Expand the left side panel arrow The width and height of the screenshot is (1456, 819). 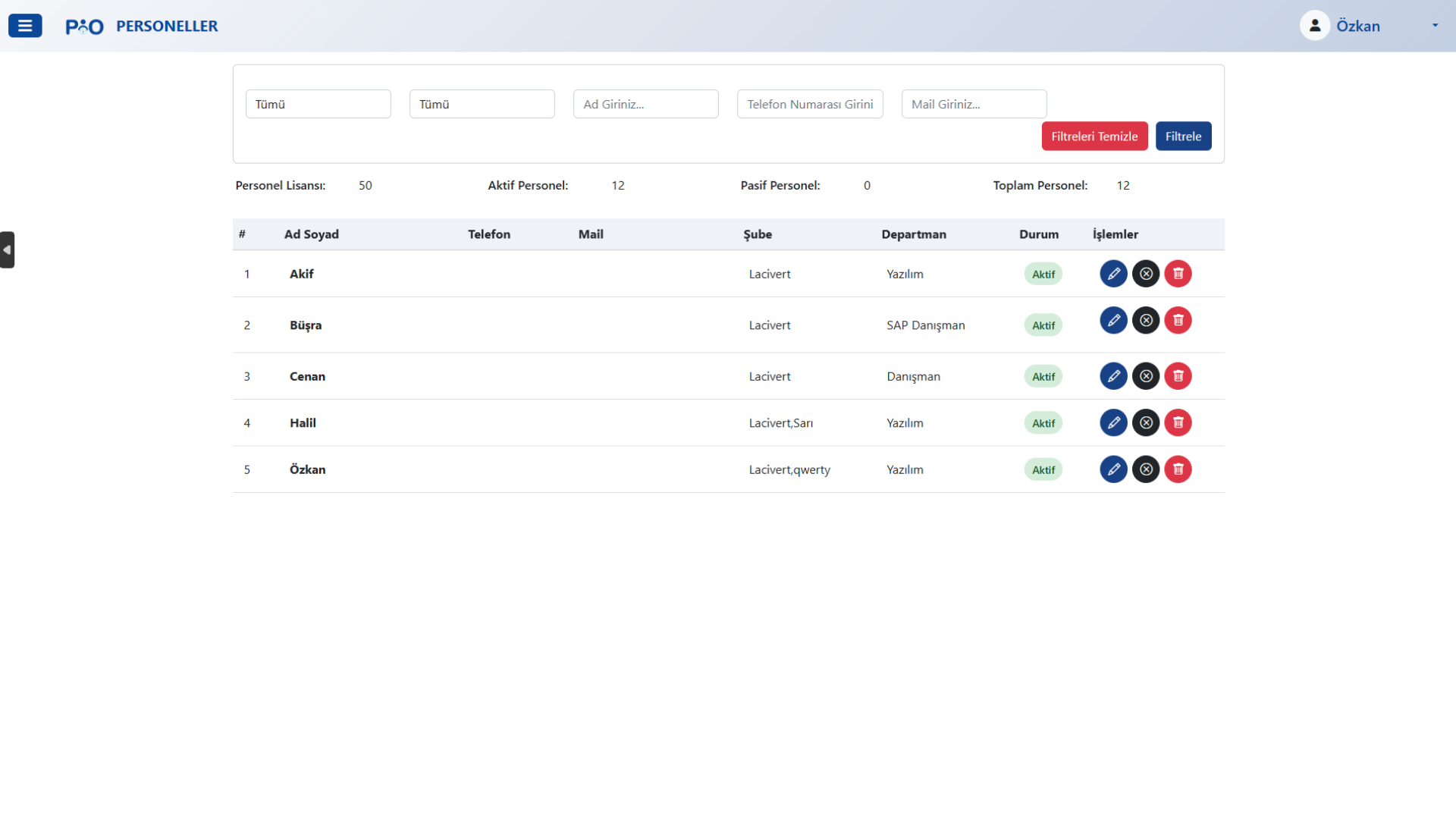(x=7, y=249)
